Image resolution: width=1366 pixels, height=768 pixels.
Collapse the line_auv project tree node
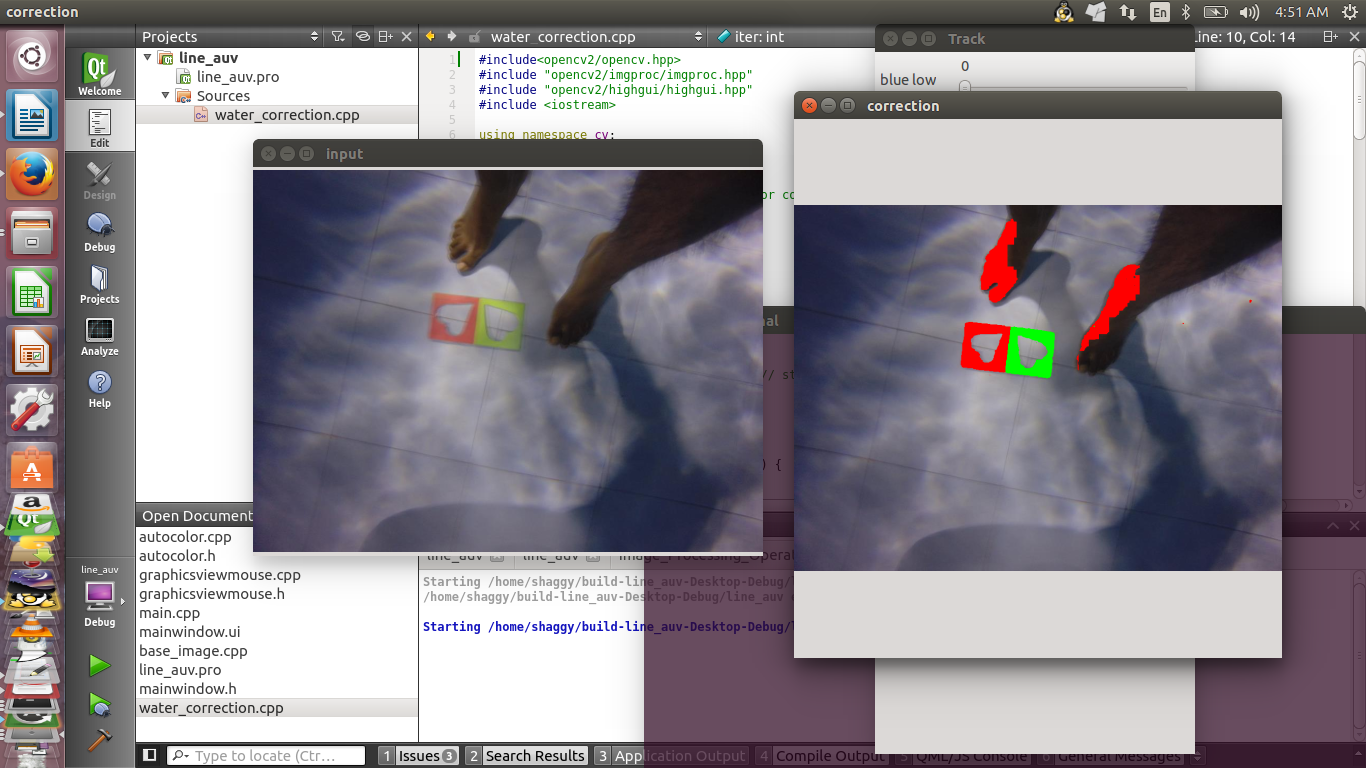[x=148, y=58]
